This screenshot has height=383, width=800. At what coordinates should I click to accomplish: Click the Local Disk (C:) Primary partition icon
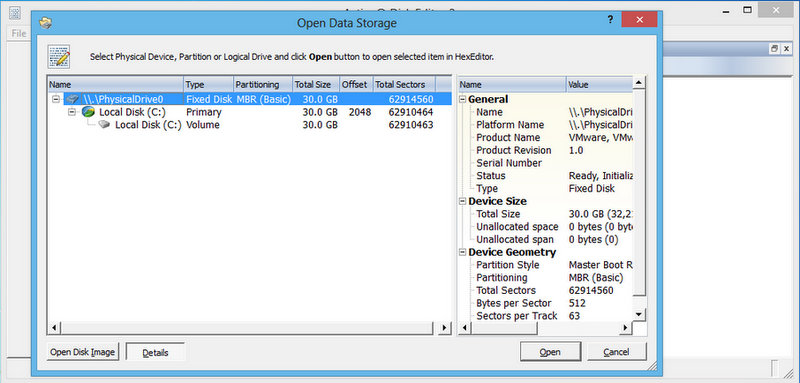tap(88, 112)
